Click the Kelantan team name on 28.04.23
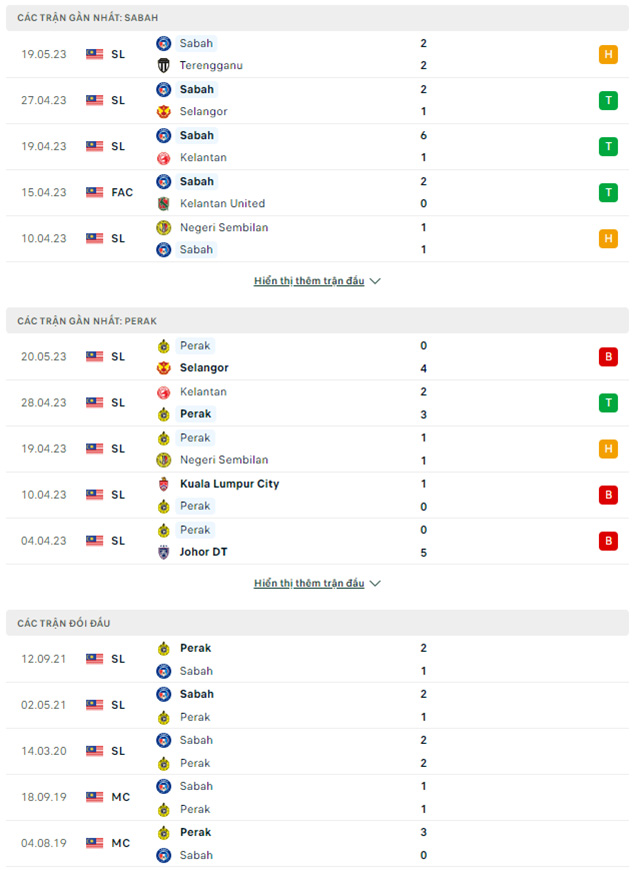 203,392
